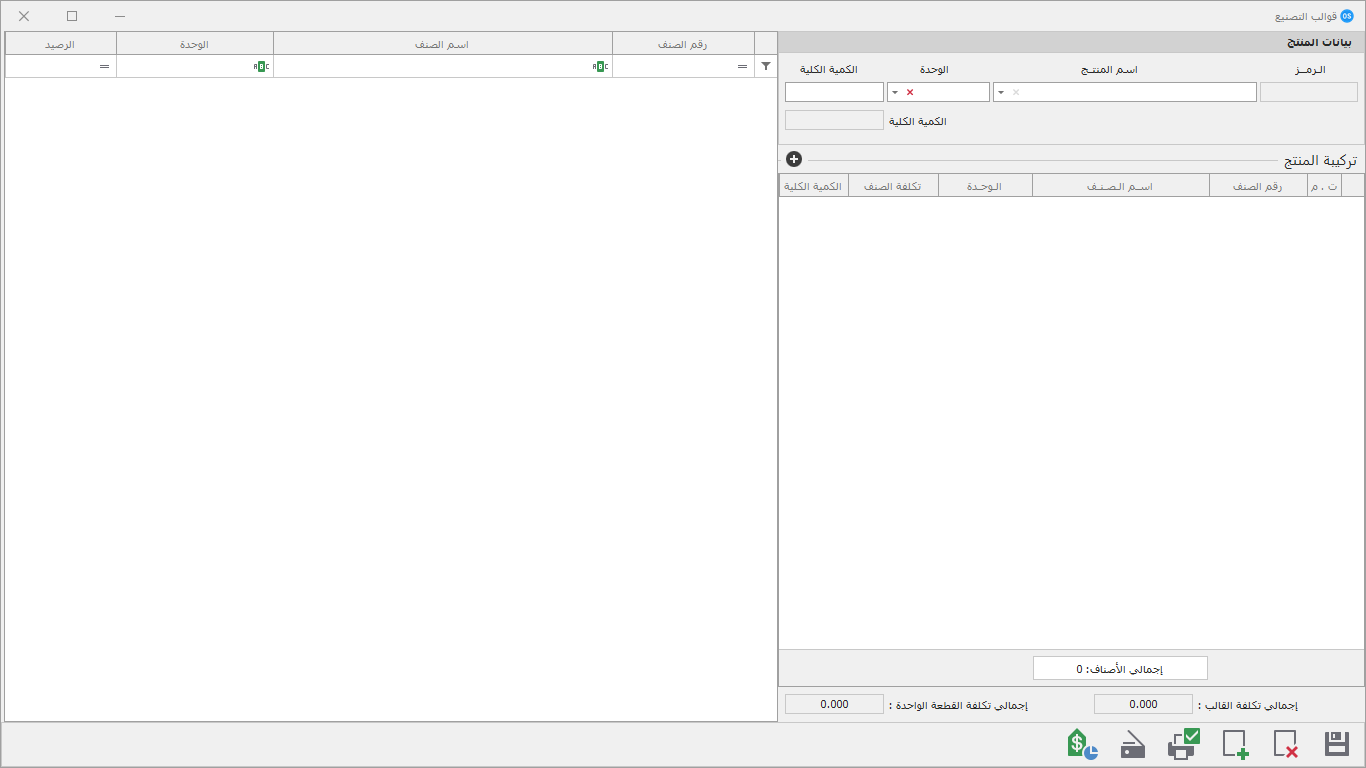Click the ABC filter icon under left-grid الوحدة
This screenshot has width=1366, height=768.
(x=261, y=66)
